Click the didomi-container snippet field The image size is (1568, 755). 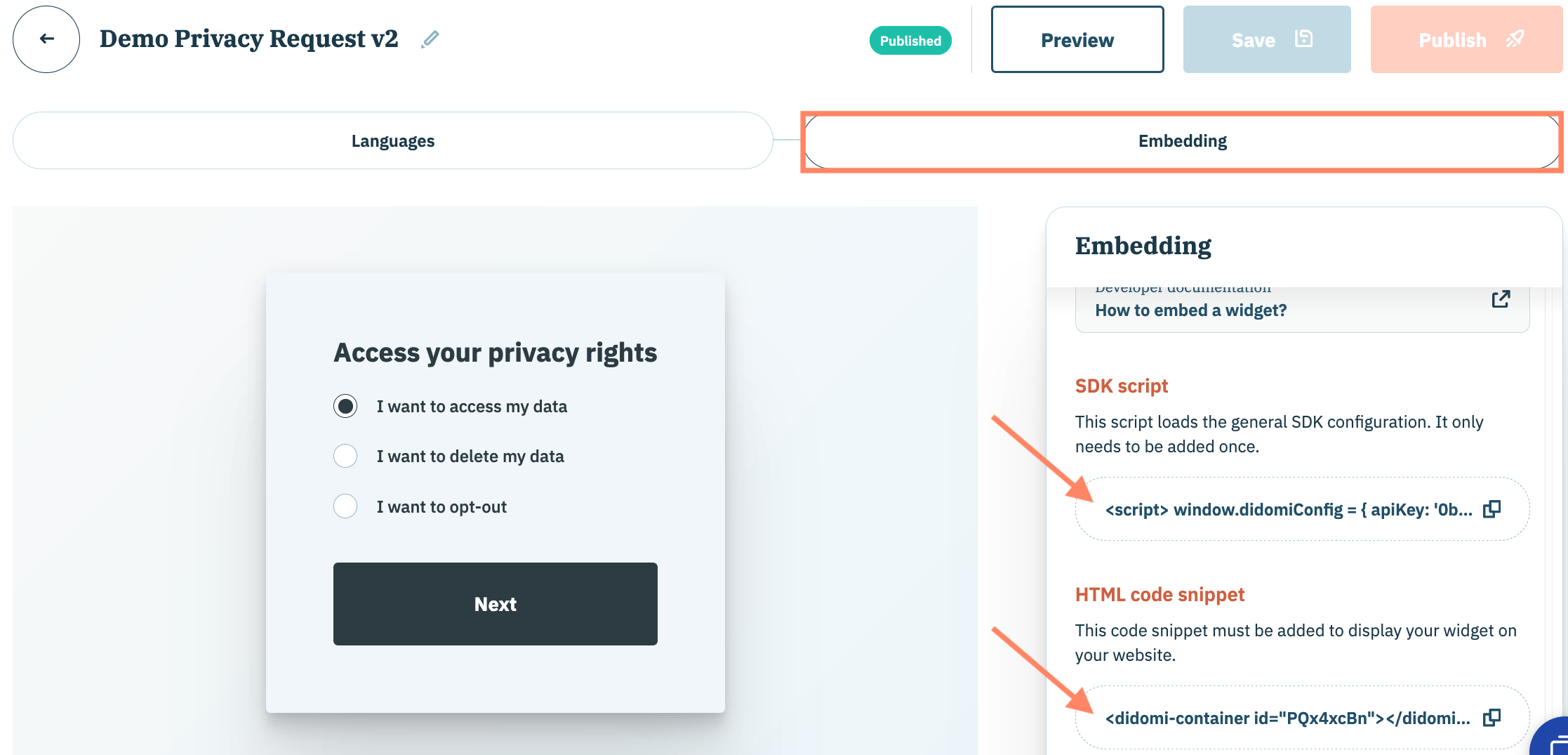tap(1287, 718)
